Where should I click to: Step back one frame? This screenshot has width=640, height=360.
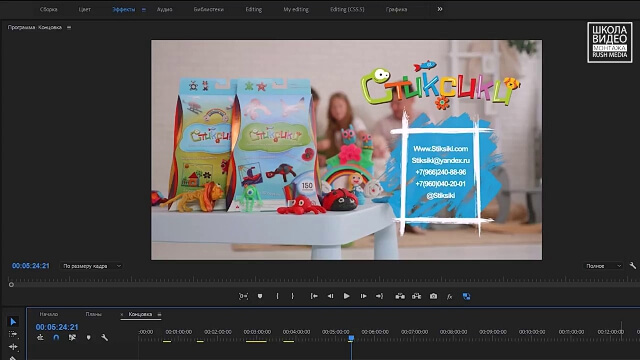330,296
